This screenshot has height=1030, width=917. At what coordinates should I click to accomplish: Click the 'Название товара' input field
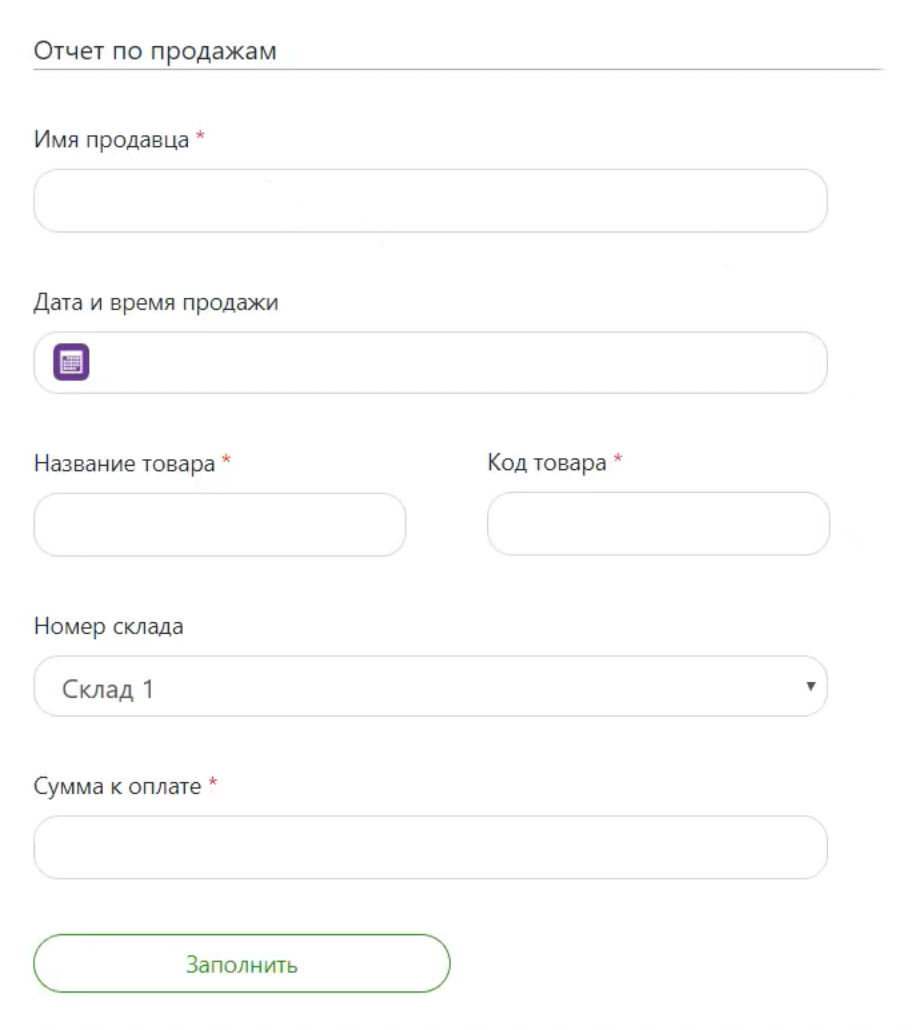point(220,524)
